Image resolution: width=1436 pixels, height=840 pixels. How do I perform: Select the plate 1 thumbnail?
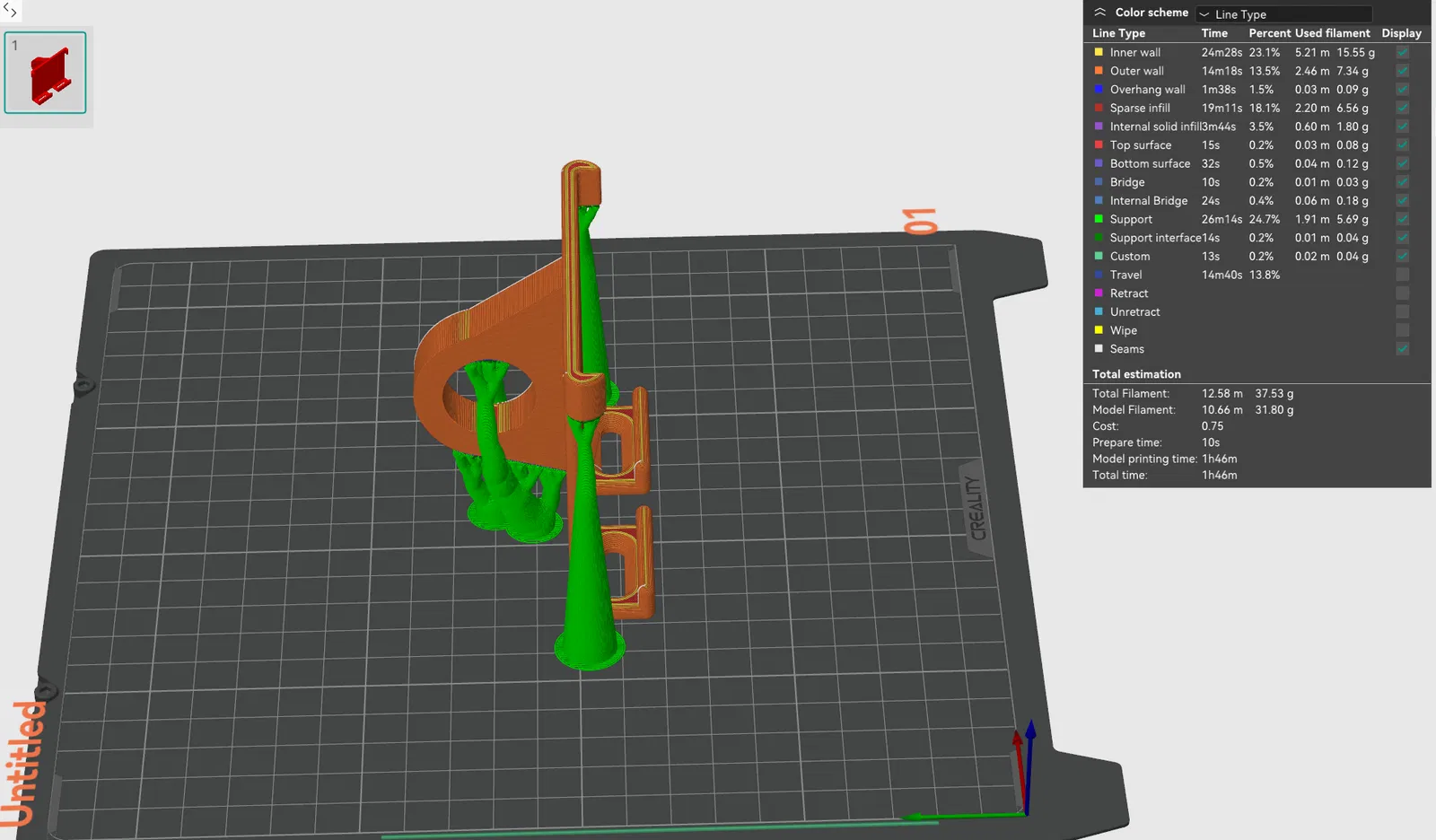45,73
